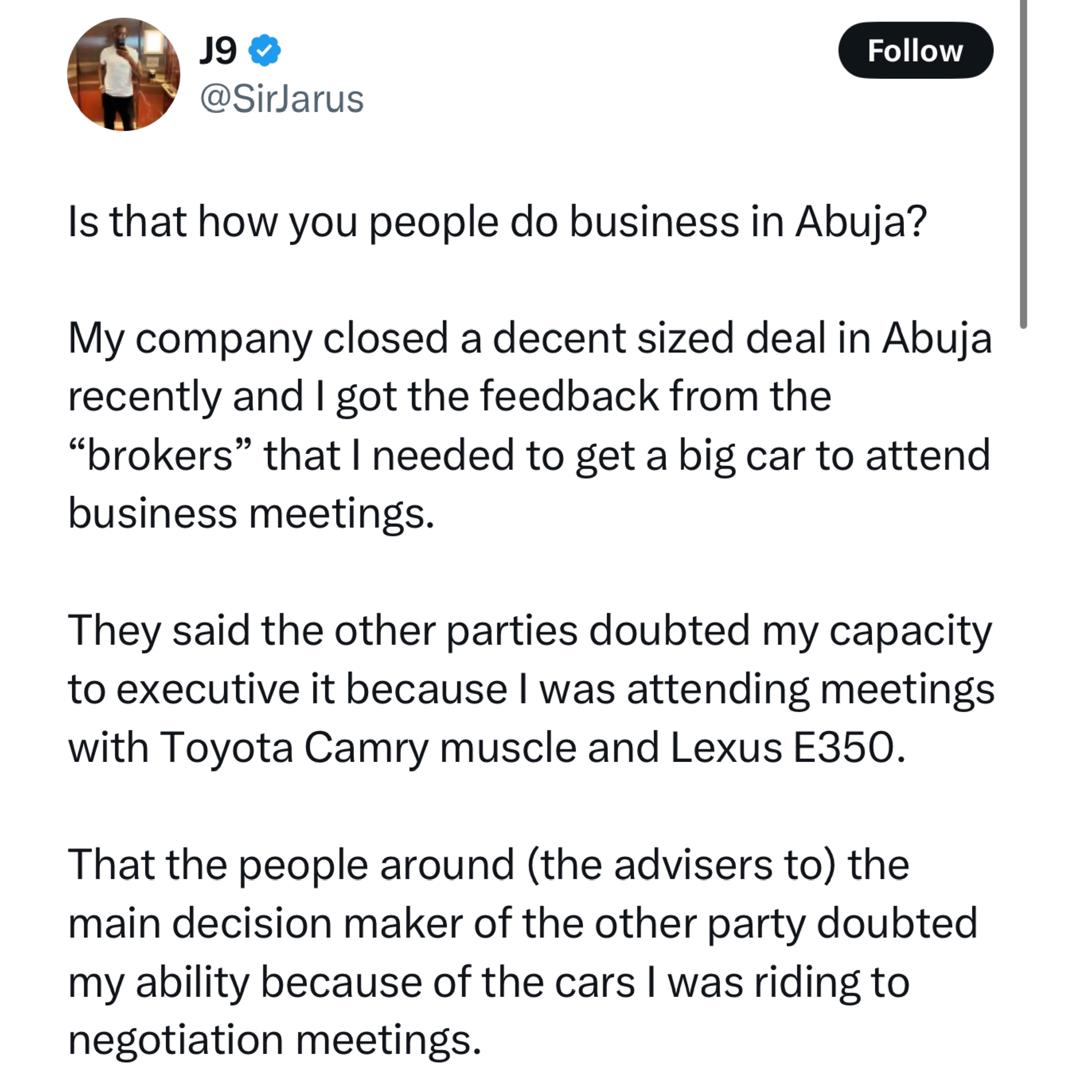Click the J9 display name

(221, 47)
